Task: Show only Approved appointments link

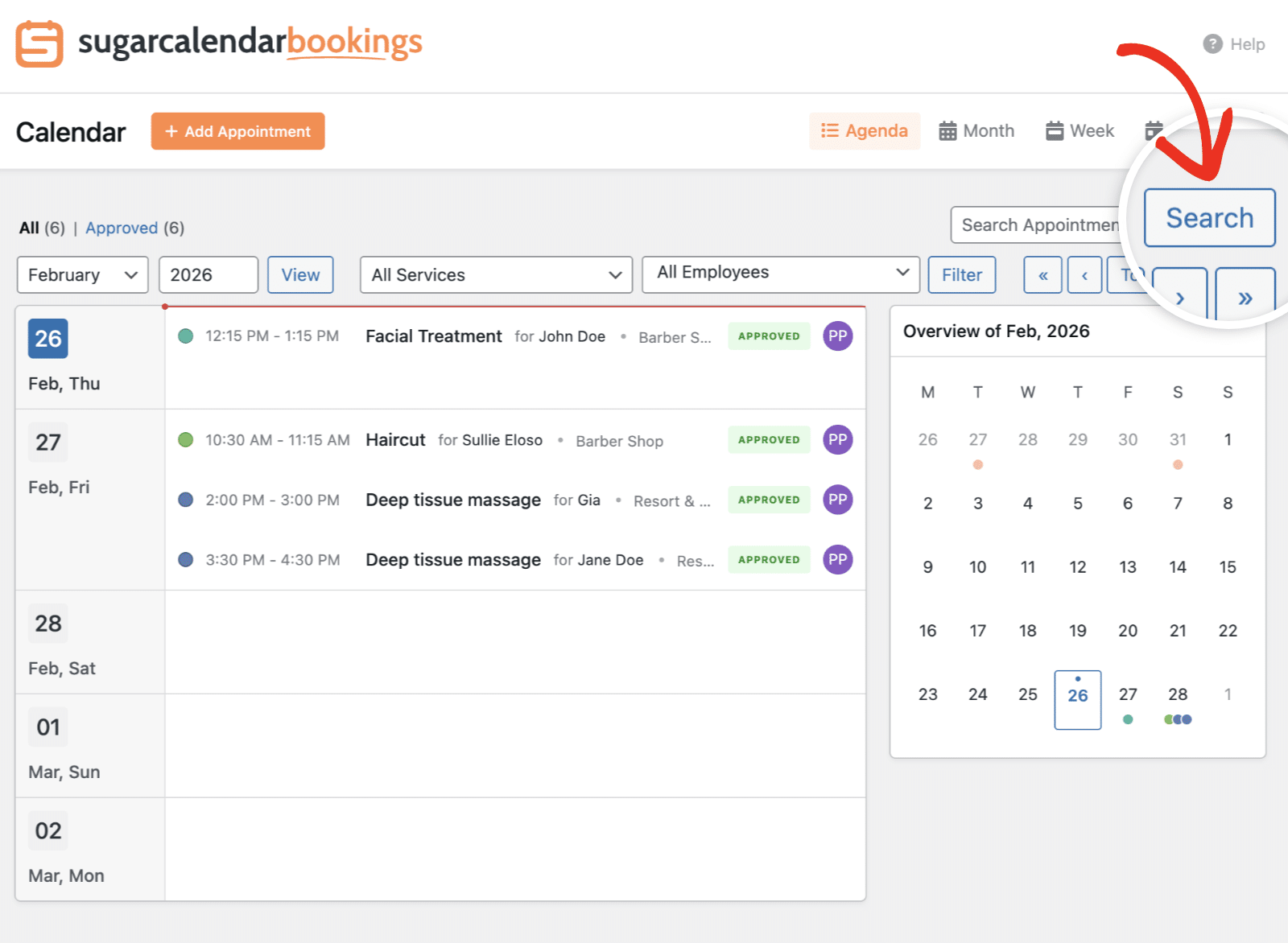Action: 122,229
